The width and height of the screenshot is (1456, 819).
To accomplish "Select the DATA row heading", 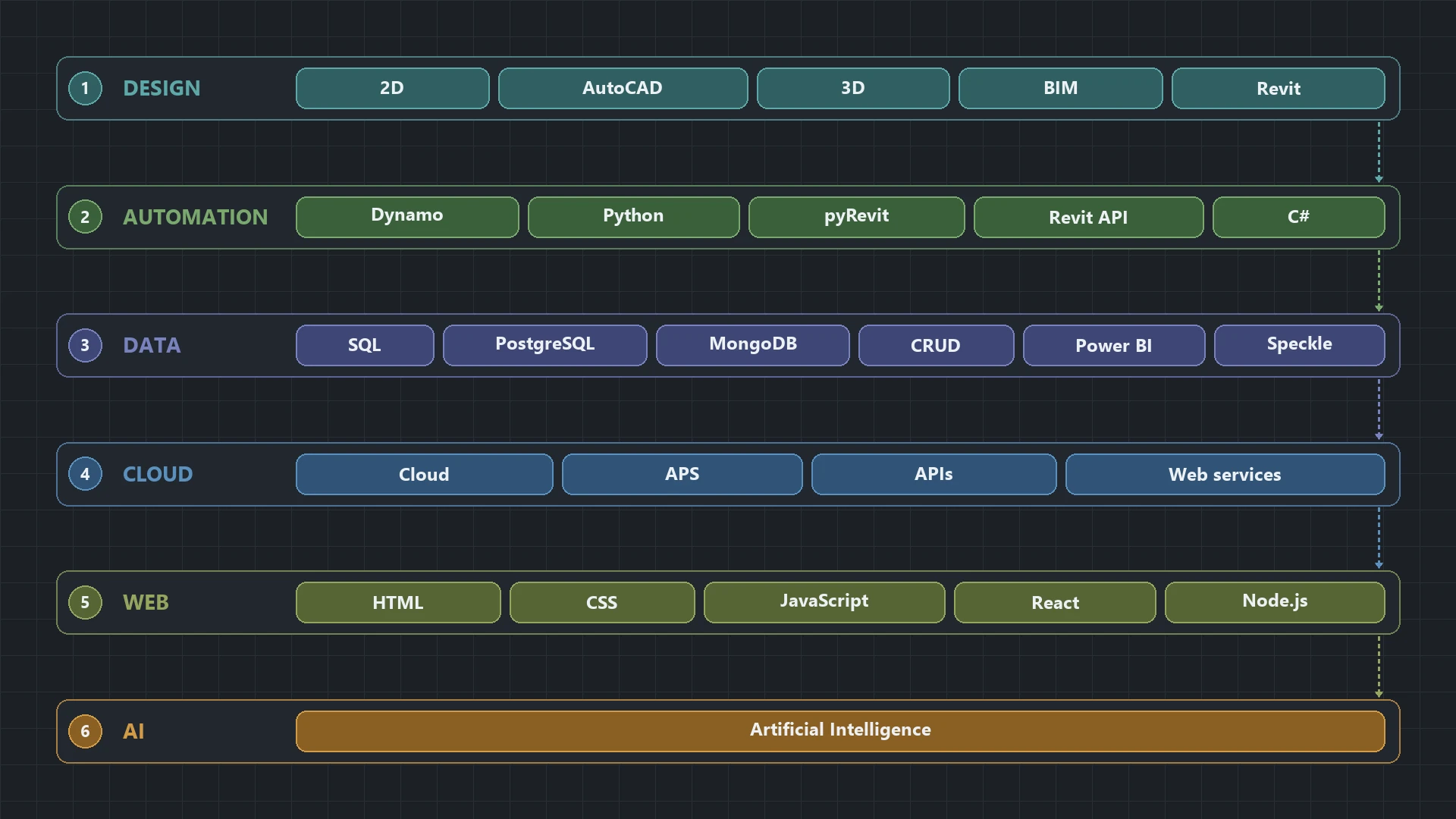I will pos(152,345).
